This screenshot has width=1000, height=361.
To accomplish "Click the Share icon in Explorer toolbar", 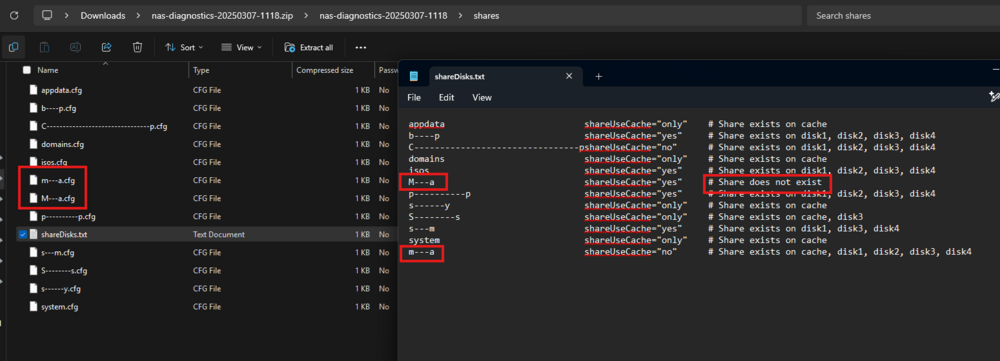I will point(107,47).
